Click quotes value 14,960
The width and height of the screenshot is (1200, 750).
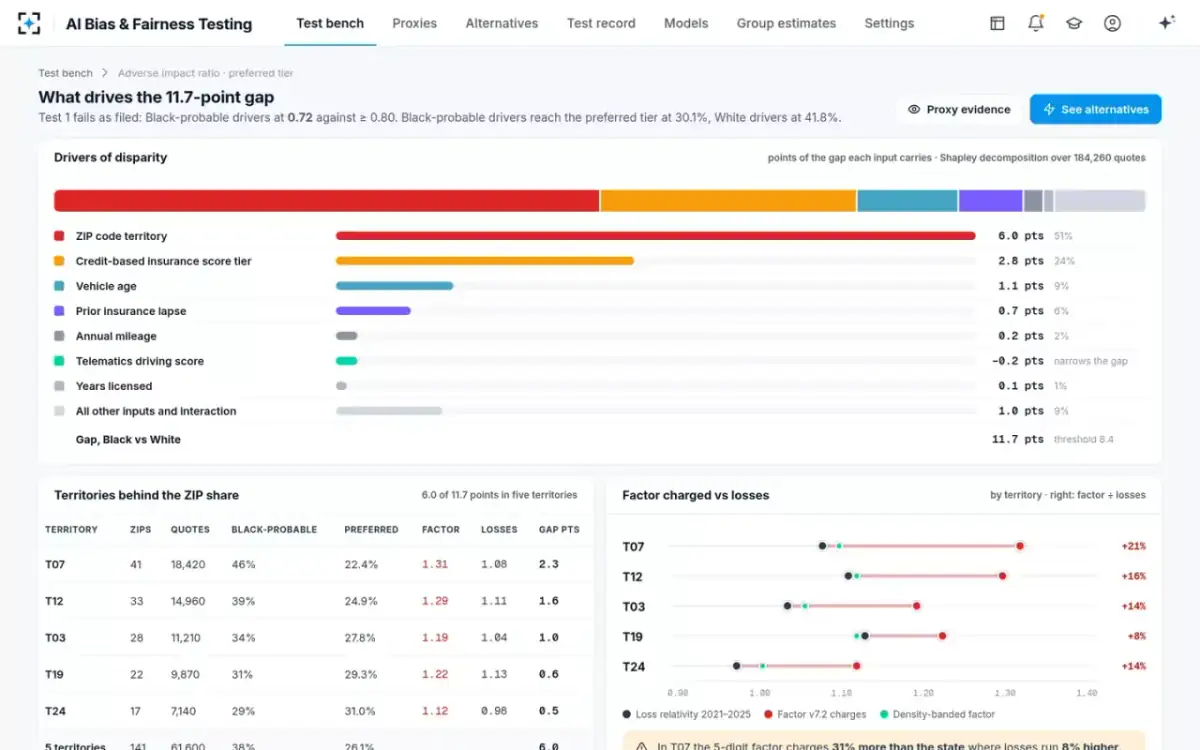coord(188,601)
